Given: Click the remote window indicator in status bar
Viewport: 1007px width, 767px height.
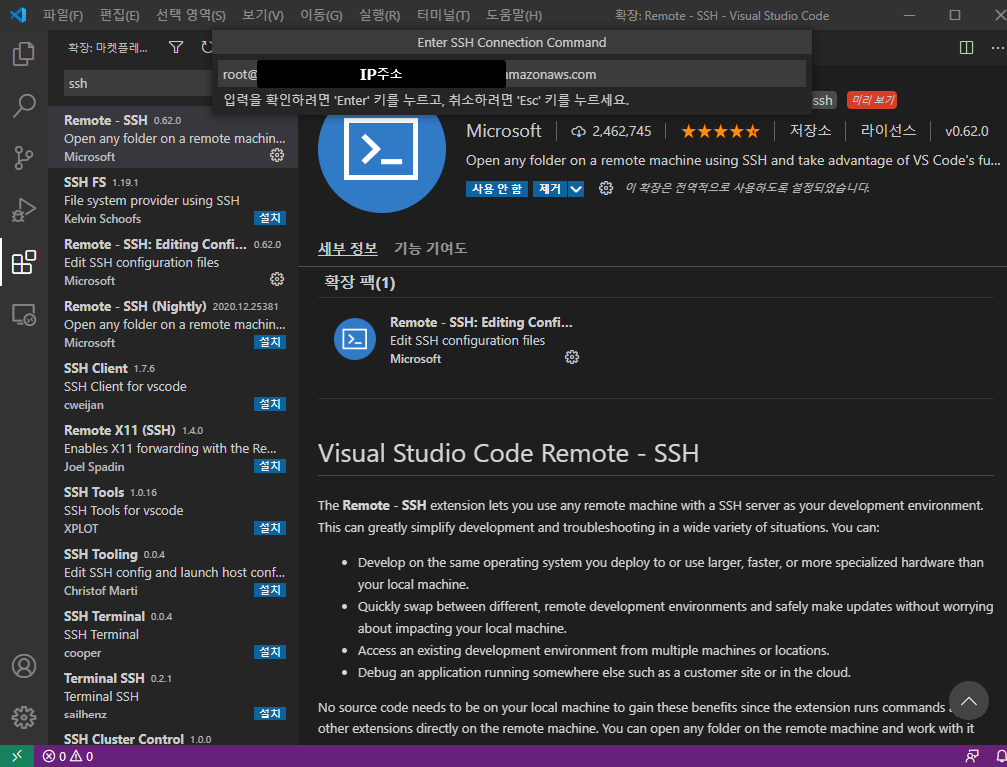Looking at the screenshot, I should coord(17,756).
